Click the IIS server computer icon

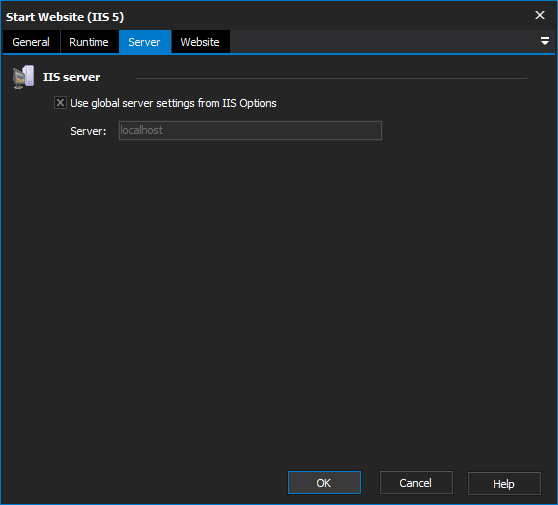23,77
